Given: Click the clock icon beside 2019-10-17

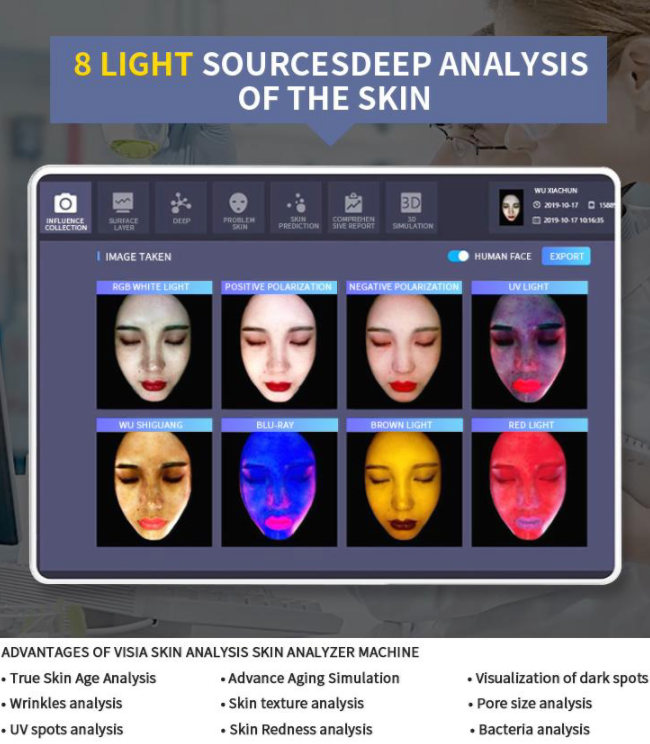Looking at the screenshot, I should 537,205.
